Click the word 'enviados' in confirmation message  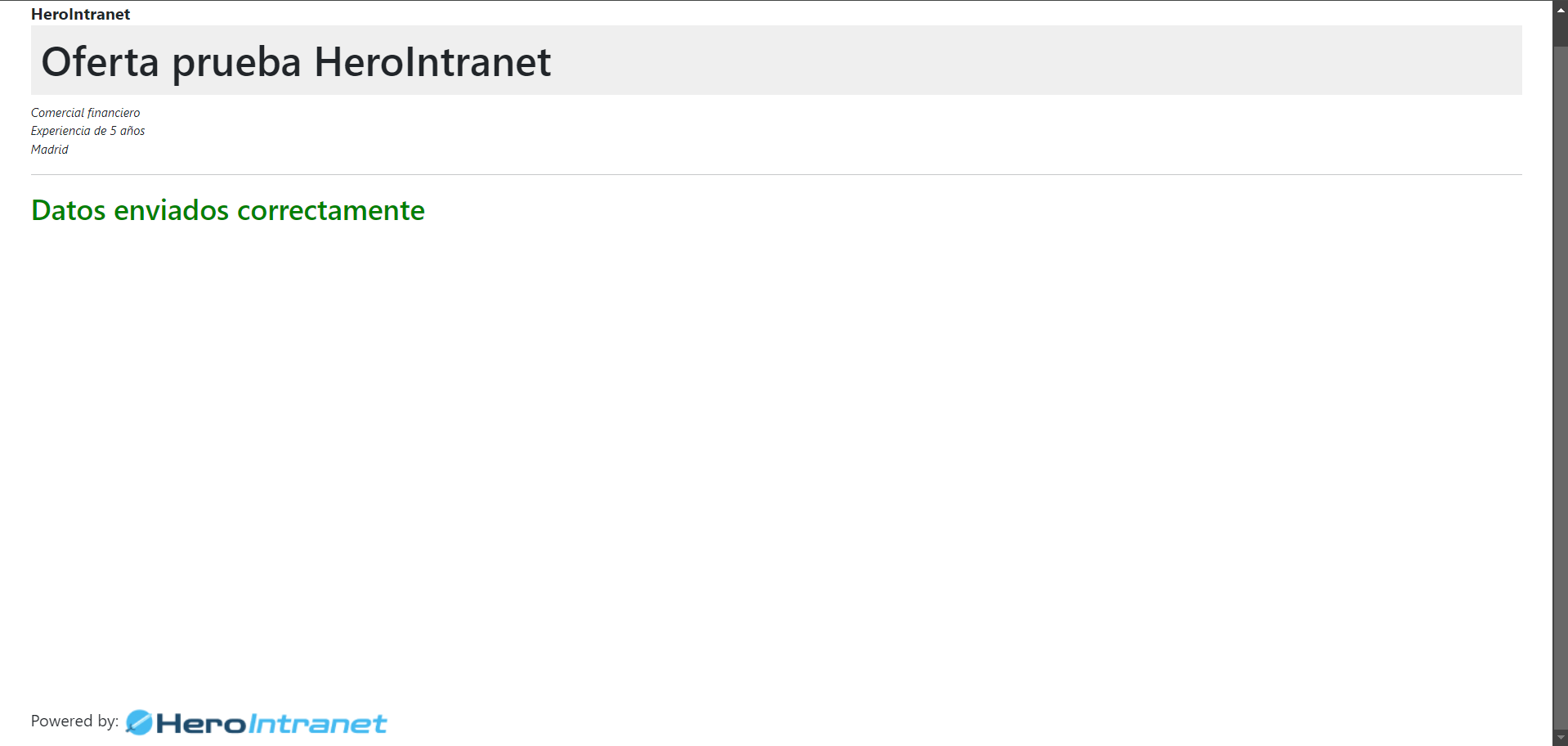[172, 210]
